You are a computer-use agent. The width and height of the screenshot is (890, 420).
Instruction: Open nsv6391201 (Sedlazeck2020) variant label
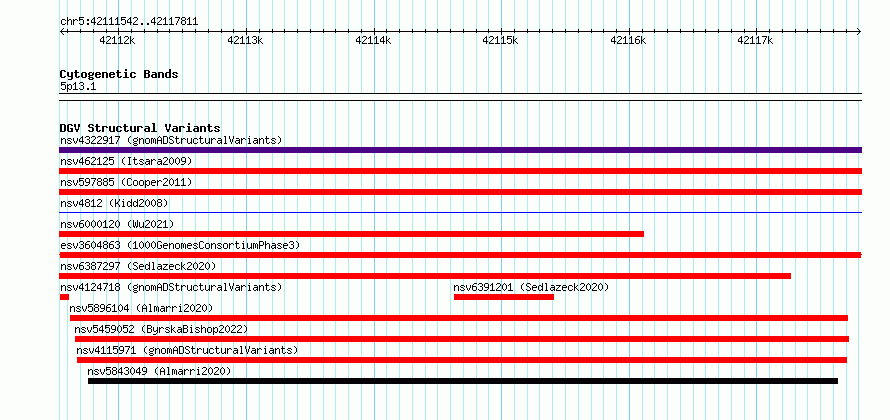(x=531, y=287)
